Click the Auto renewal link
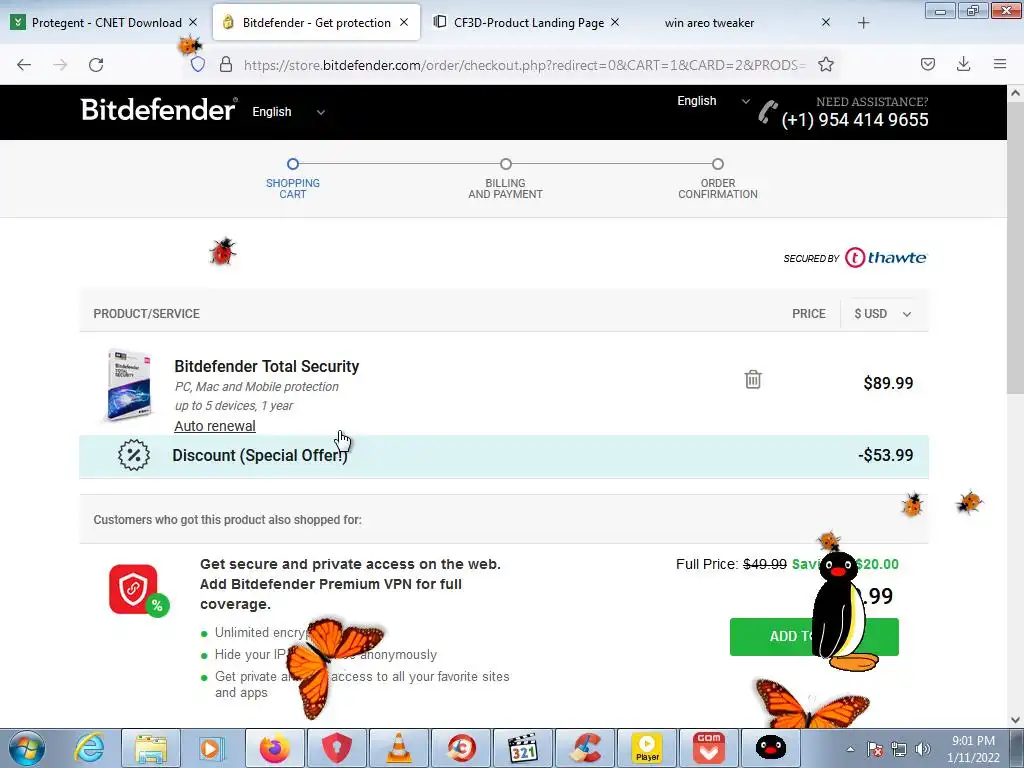 [215, 426]
